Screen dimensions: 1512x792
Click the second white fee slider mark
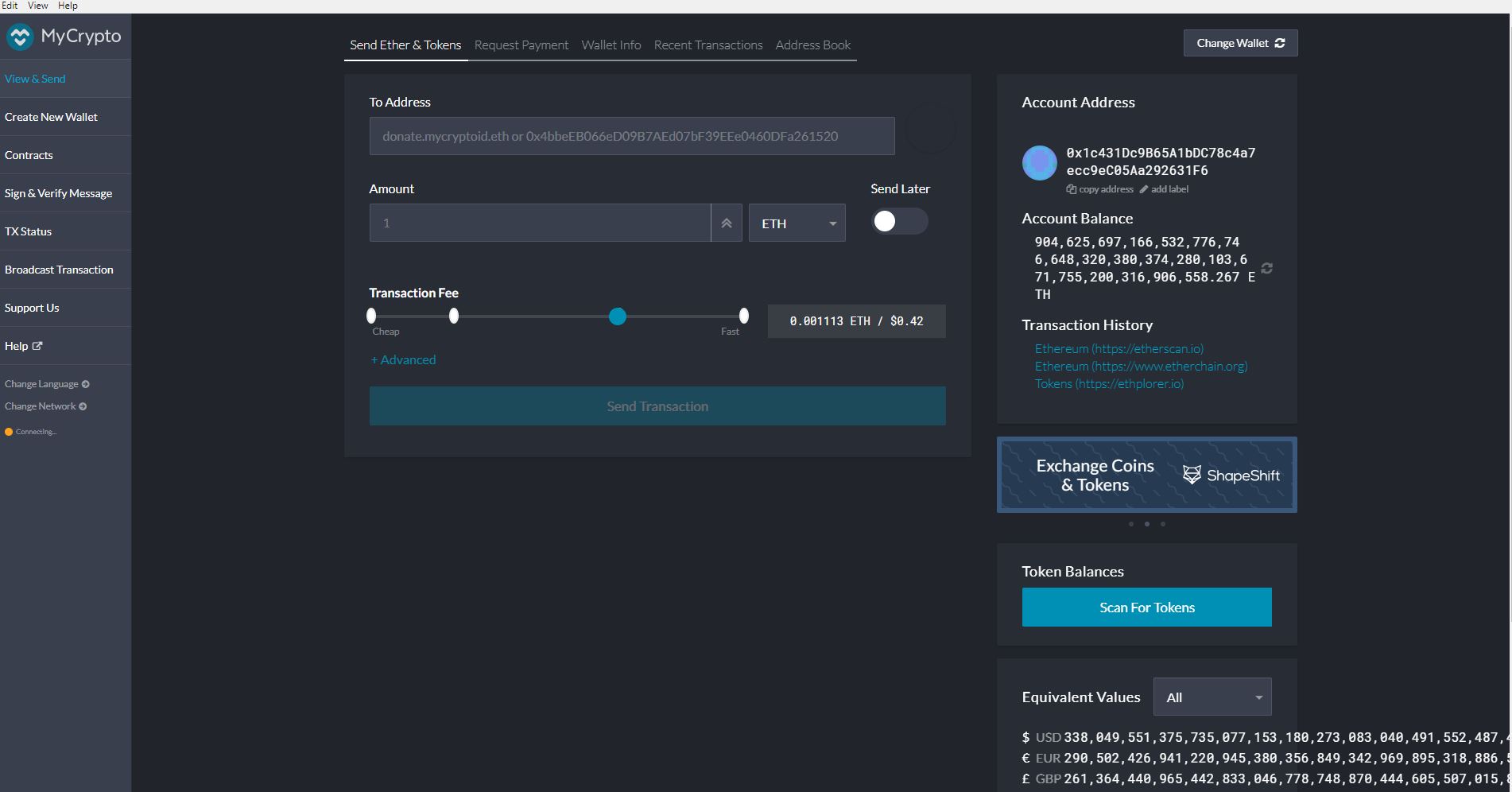coord(454,316)
